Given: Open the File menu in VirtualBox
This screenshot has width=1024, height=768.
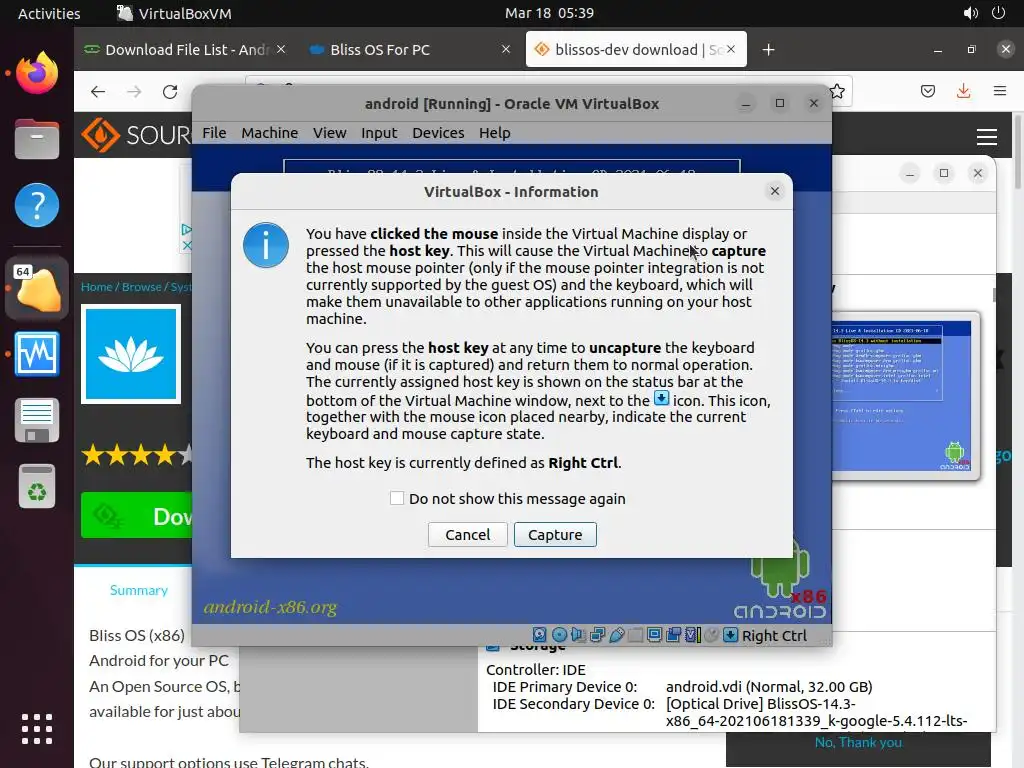Looking at the screenshot, I should (x=214, y=133).
